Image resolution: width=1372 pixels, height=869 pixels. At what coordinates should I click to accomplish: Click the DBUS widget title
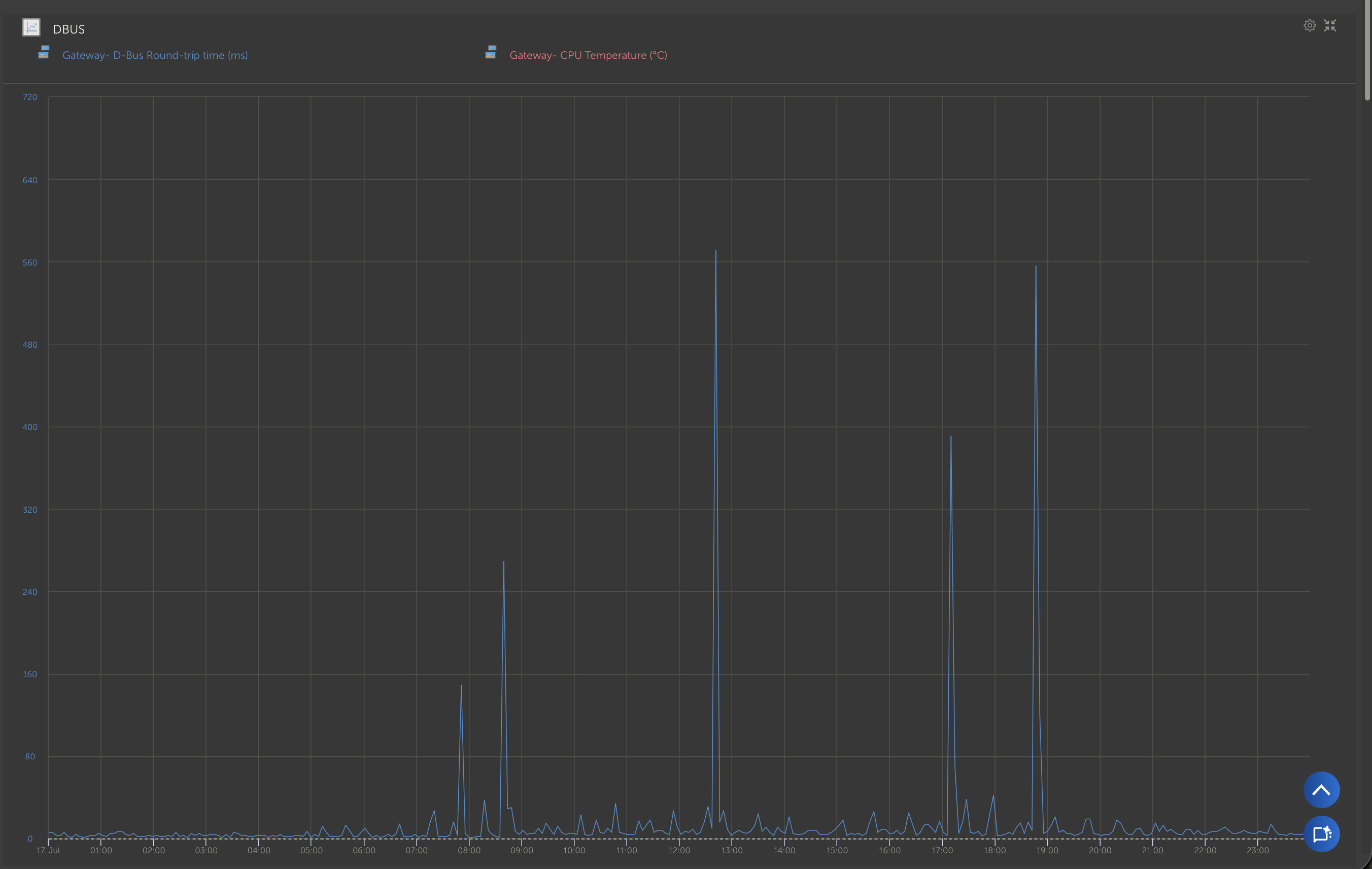click(68, 29)
